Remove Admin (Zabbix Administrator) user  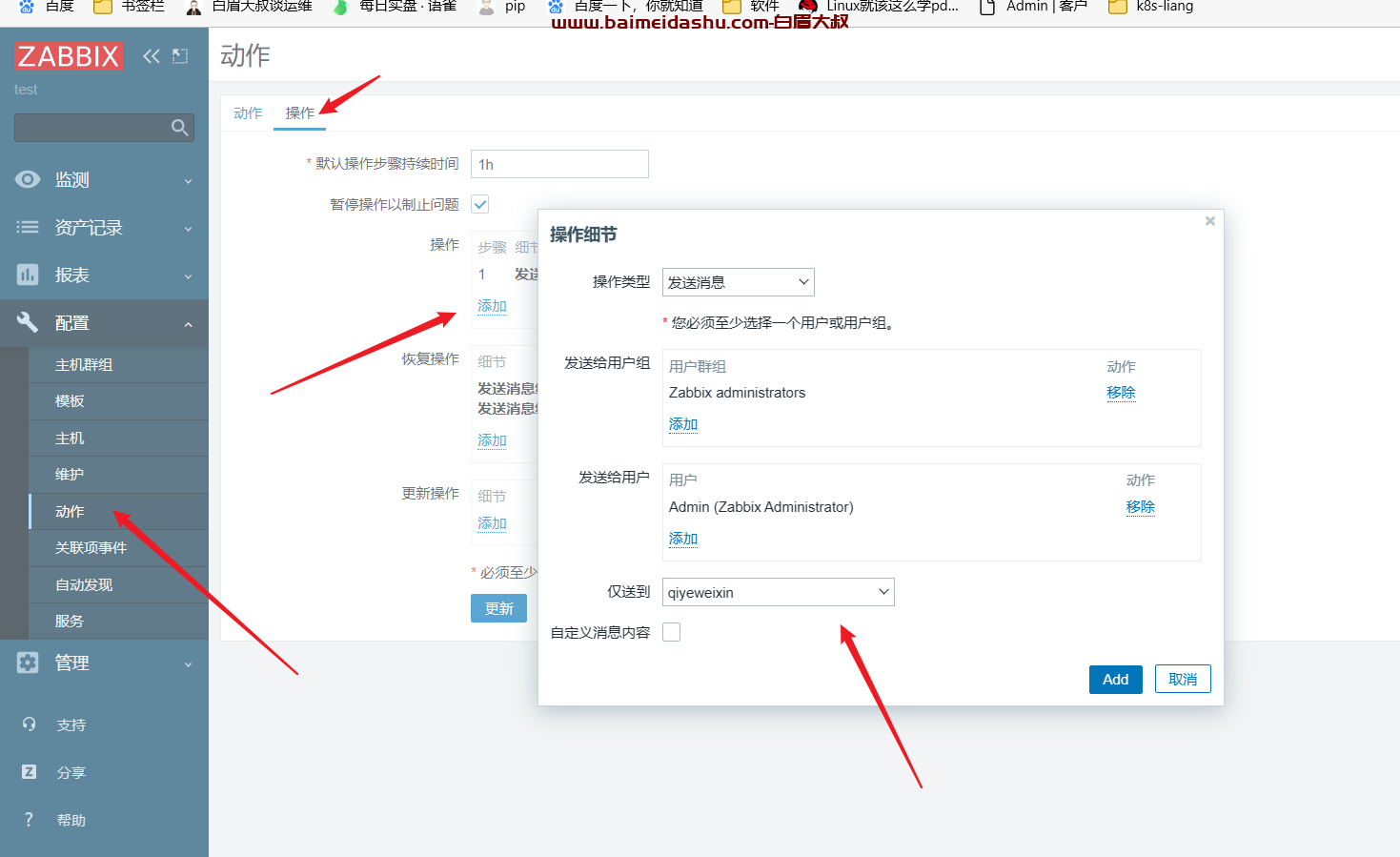click(x=1140, y=506)
